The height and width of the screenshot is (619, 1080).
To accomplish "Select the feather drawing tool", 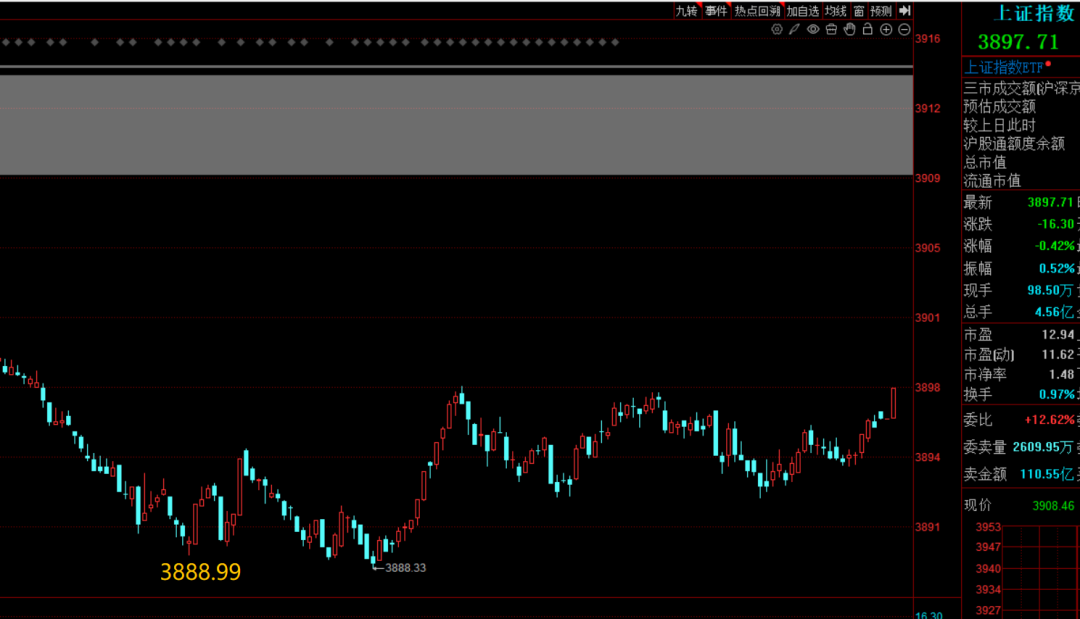I will [794, 30].
